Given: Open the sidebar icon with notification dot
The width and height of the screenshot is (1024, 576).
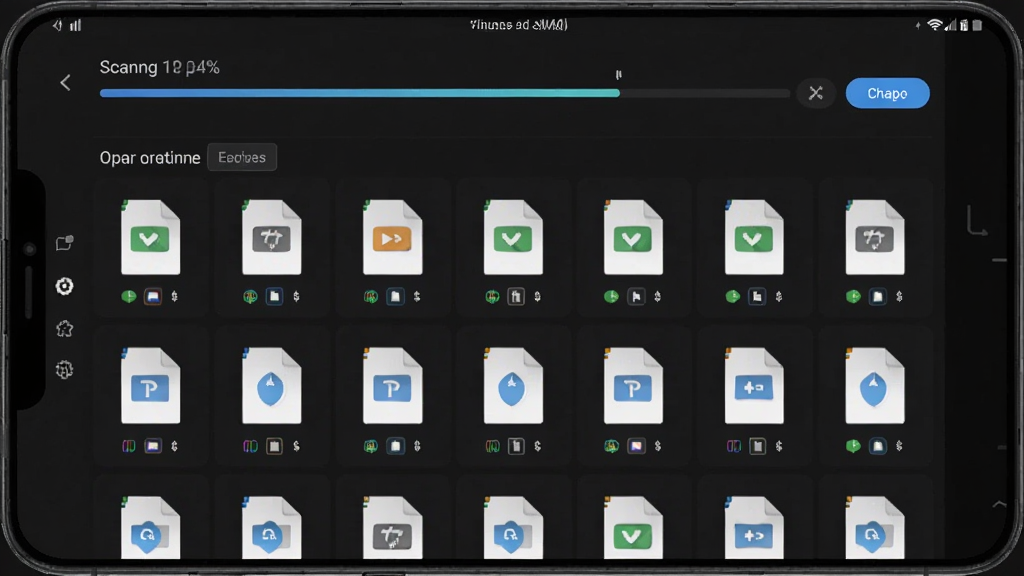Looking at the screenshot, I should pyautogui.click(x=64, y=243).
